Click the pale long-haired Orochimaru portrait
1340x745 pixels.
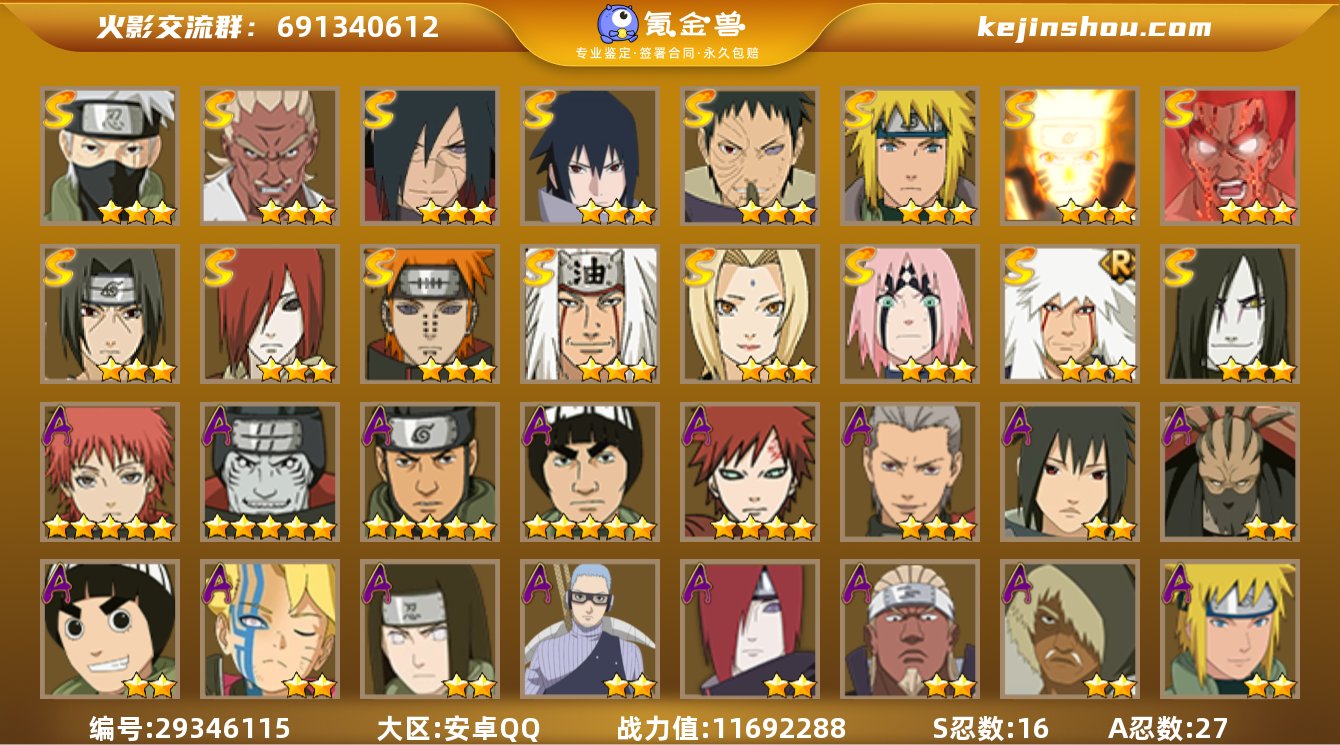1229,314
